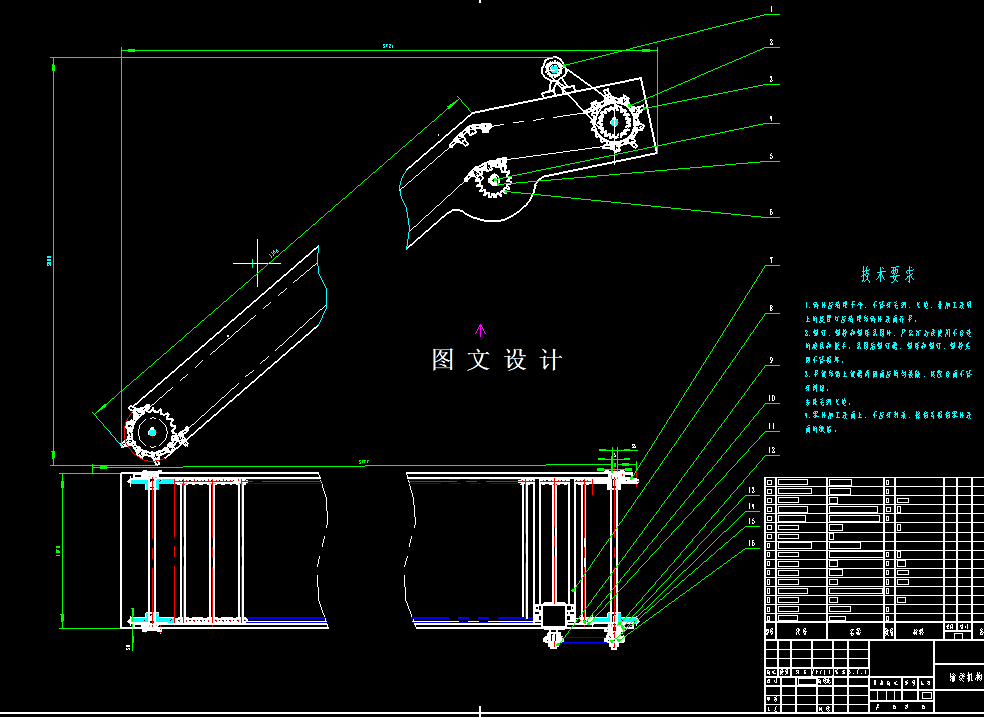Select the left vertical overall height dimension value
984x717 pixels.
point(49,260)
